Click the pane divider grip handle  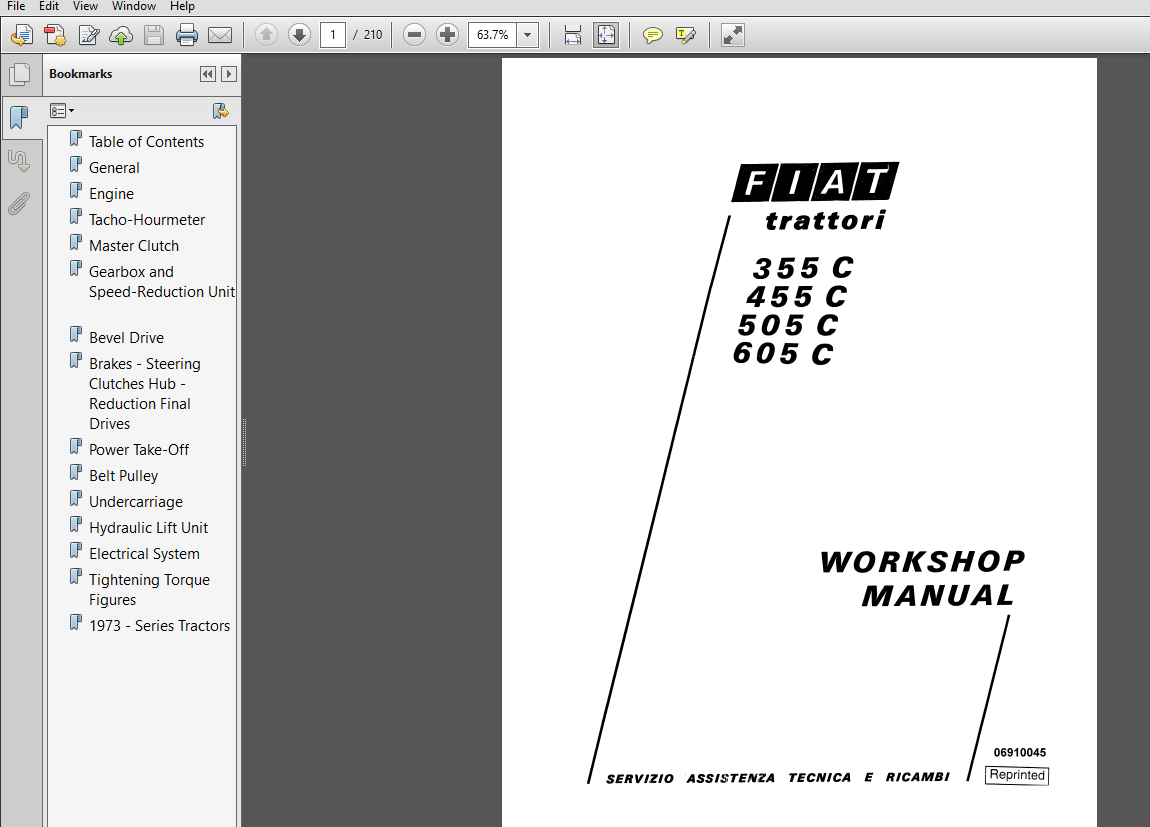click(244, 442)
